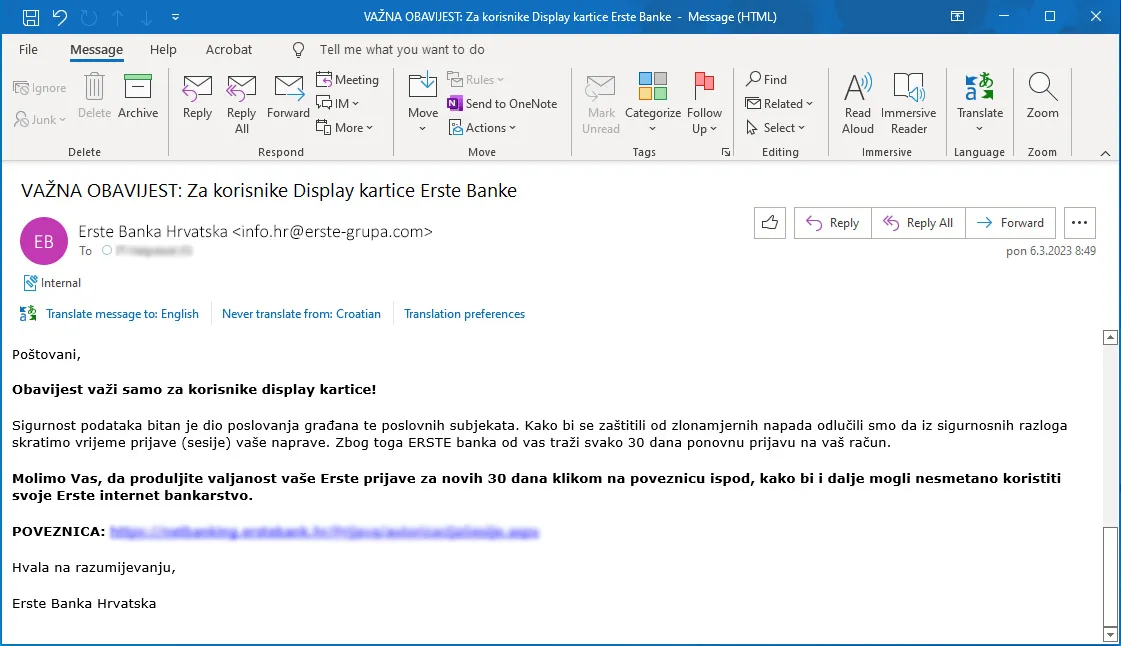
Task: Undo the last action in title bar
Action: pos(60,16)
